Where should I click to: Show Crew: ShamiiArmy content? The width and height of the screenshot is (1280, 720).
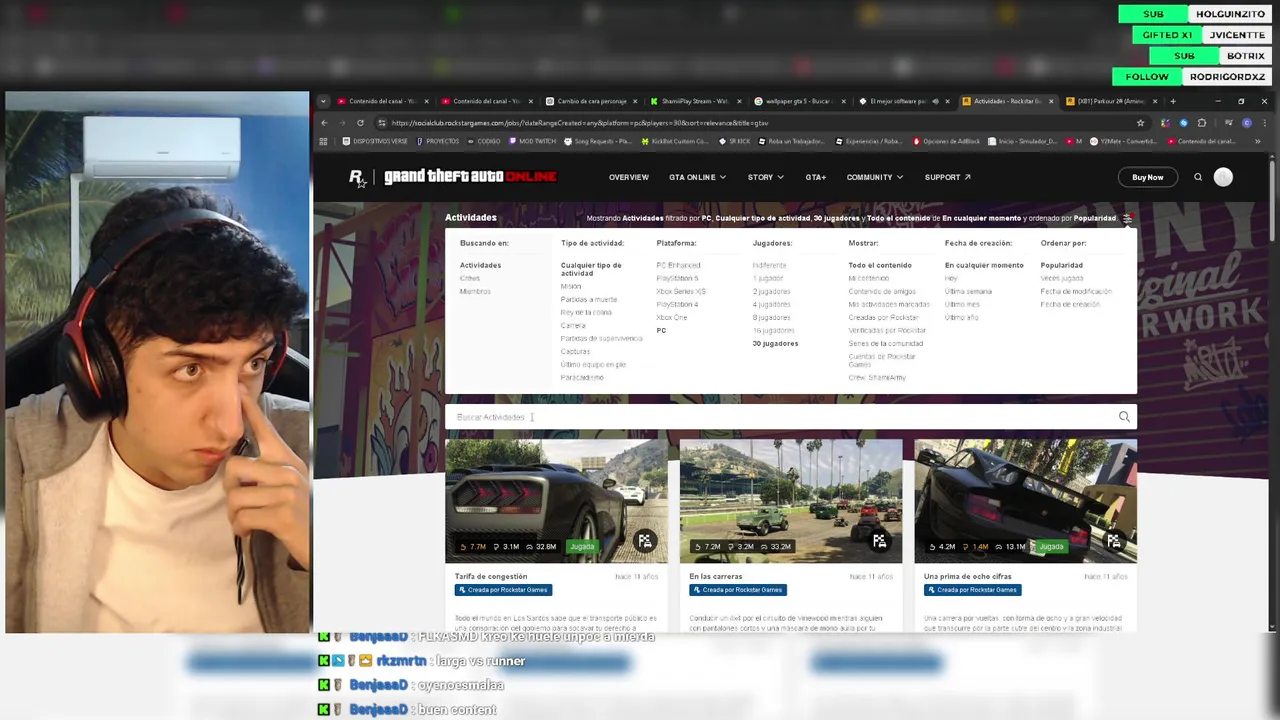(x=877, y=377)
